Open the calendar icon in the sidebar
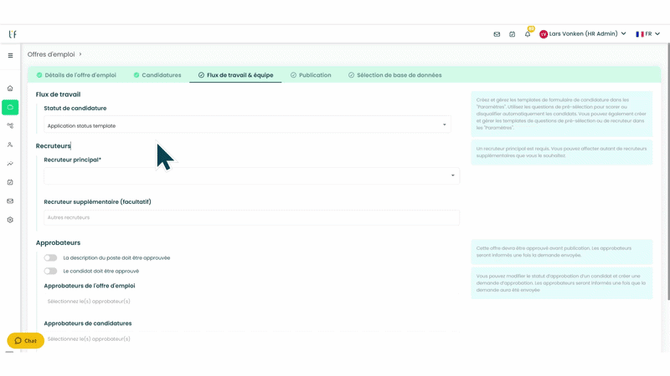The image size is (670, 376). (x=10, y=182)
